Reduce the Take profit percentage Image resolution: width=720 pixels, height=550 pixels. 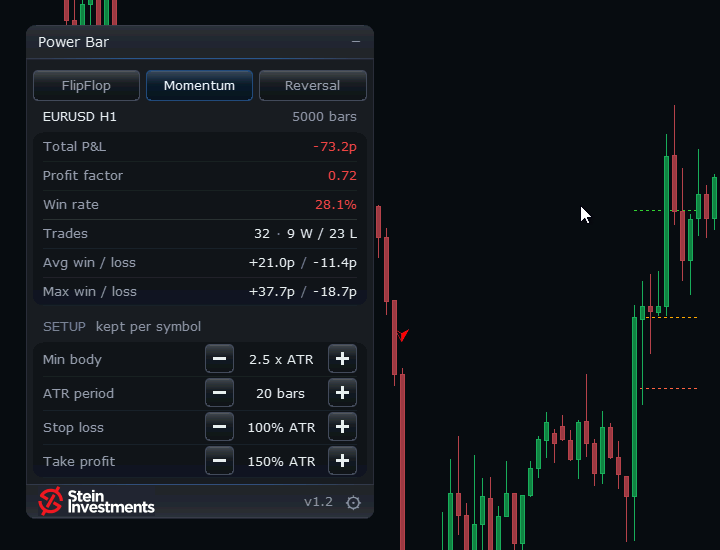tap(219, 460)
